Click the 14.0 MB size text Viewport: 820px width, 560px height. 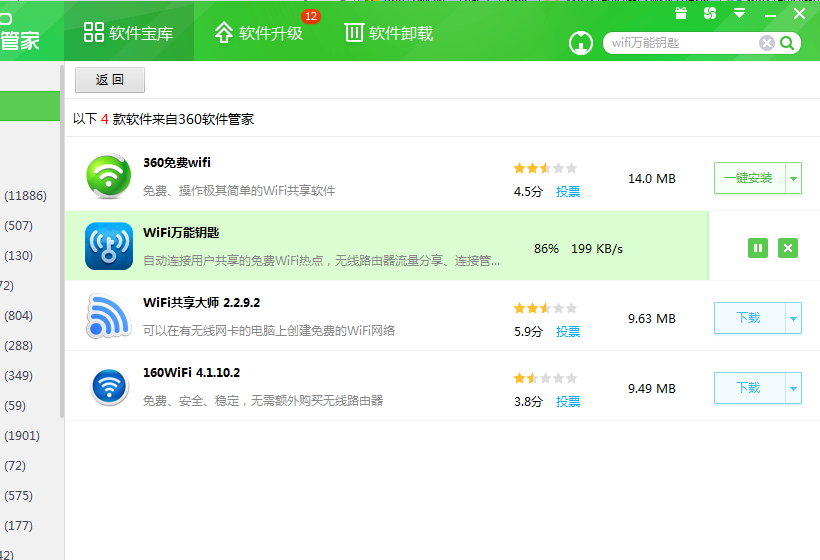pos(652,179)
